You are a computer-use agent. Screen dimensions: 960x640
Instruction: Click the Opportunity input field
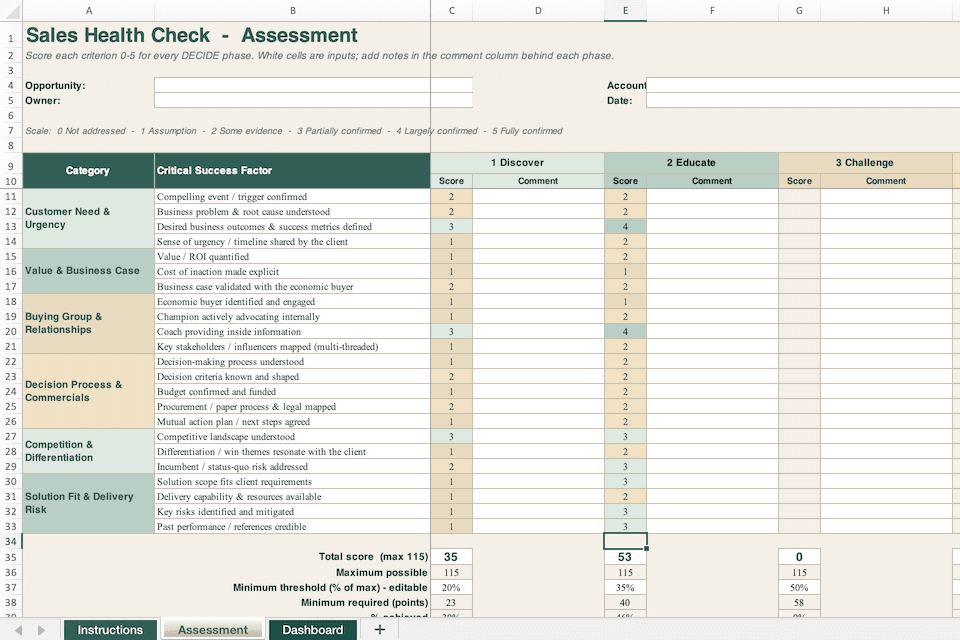313,85
